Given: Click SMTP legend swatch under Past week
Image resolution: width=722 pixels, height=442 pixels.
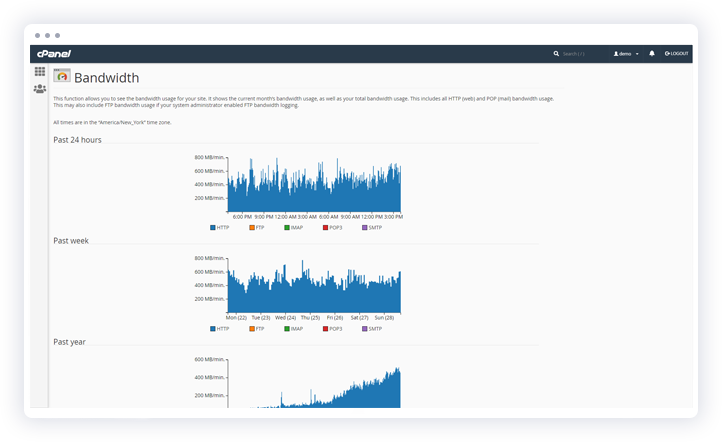Looking at the screenshot, I should click(365, 328).
